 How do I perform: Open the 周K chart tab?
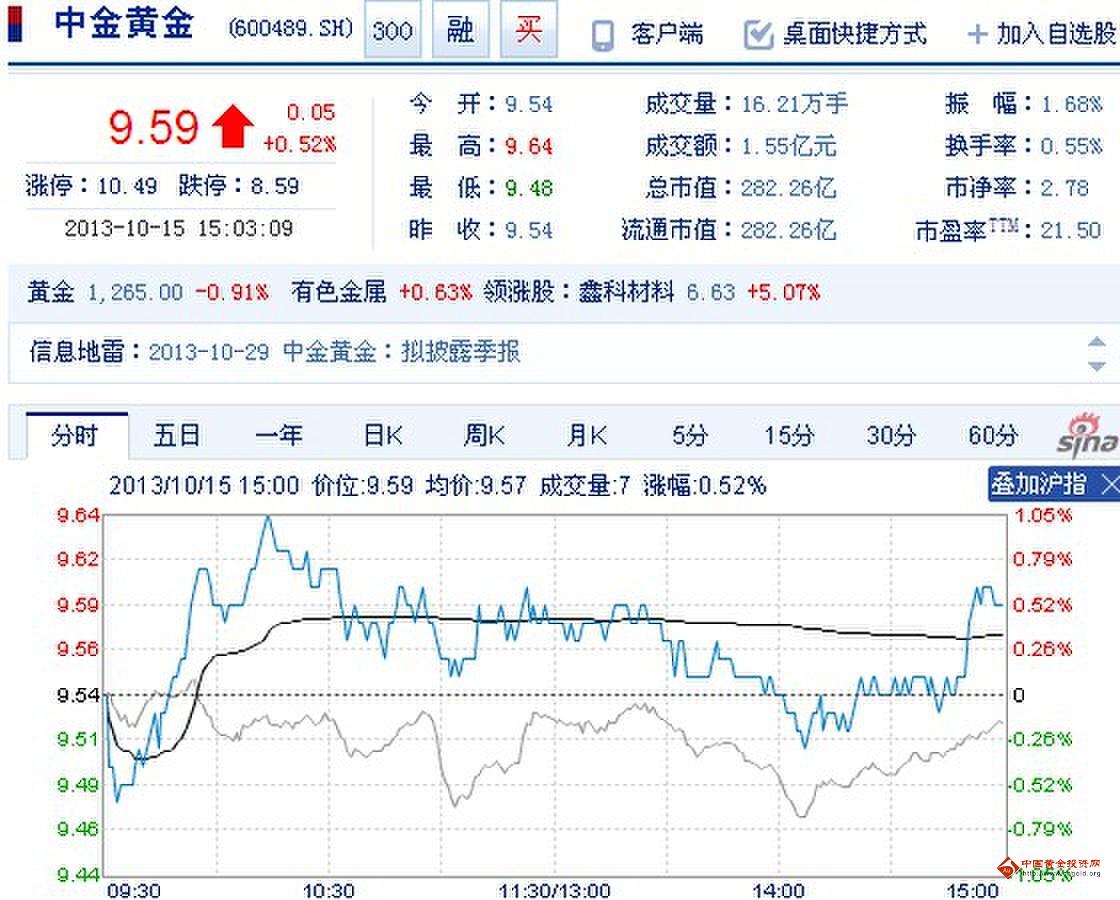pos(484,435)
